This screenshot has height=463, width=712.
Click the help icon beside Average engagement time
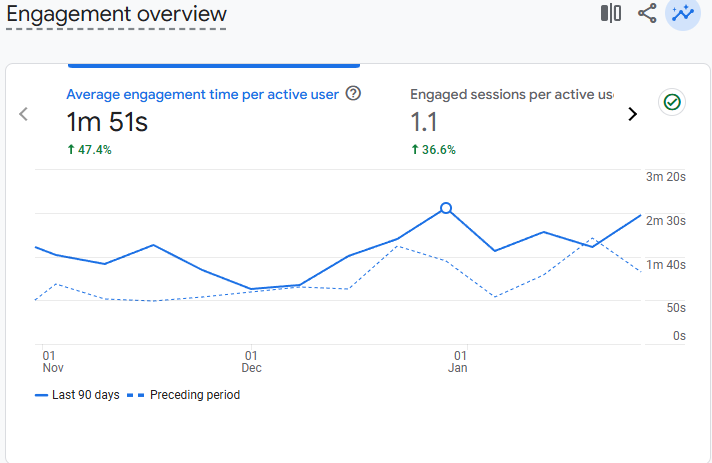click(x=353, y=94)
